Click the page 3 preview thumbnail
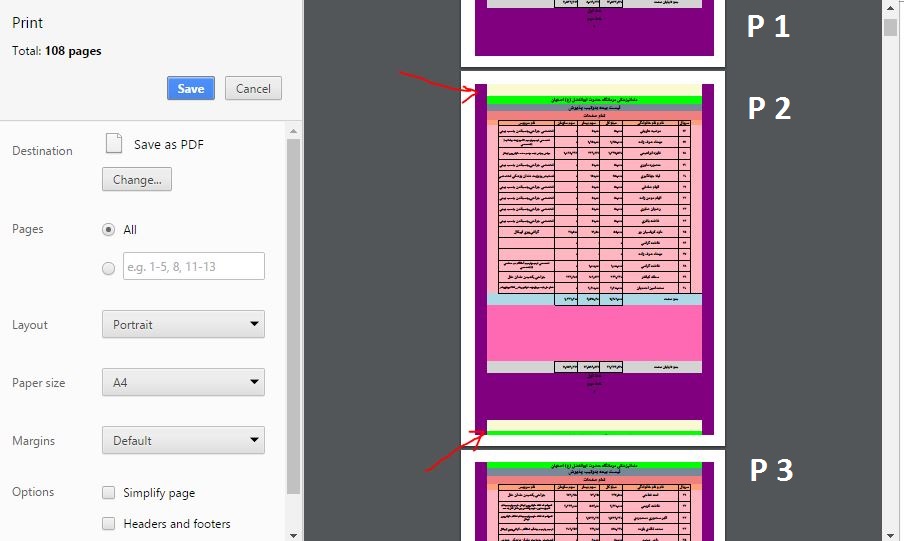The height and width of the screenshot is (541, 904). (x=593, y=496)
